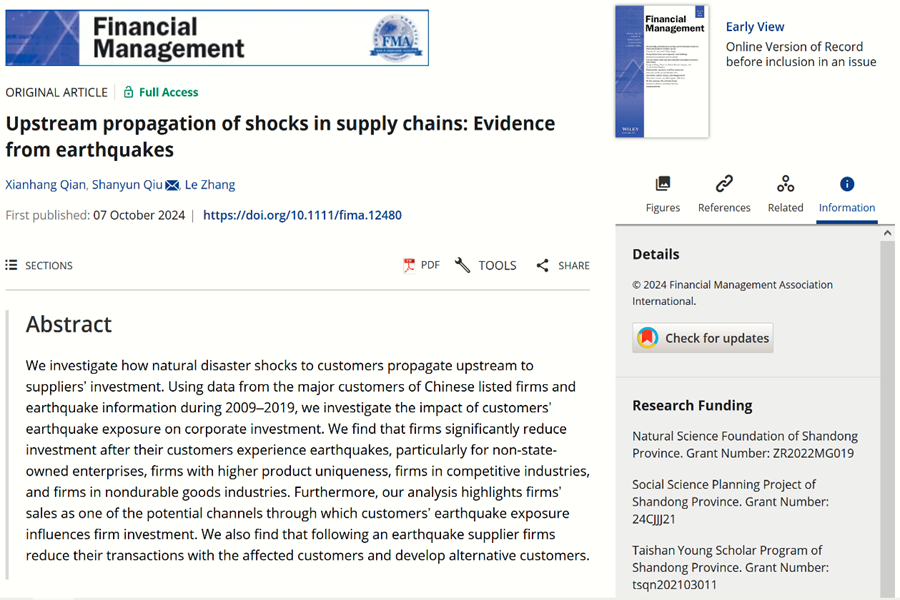Image resolution: width=900 pixels, height=600 pixels.
Task: Click the email envelope icon beside Shanyun Qiu
Action: pyautogui.click(x=172, y=185)
